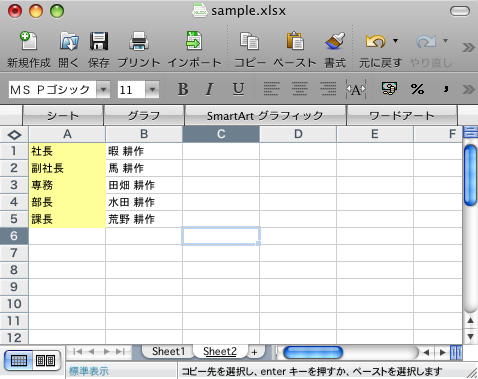478x379 pixels.
Task: Toggle italic formatting
Action: pyautogui.click(x=209, y=89)
